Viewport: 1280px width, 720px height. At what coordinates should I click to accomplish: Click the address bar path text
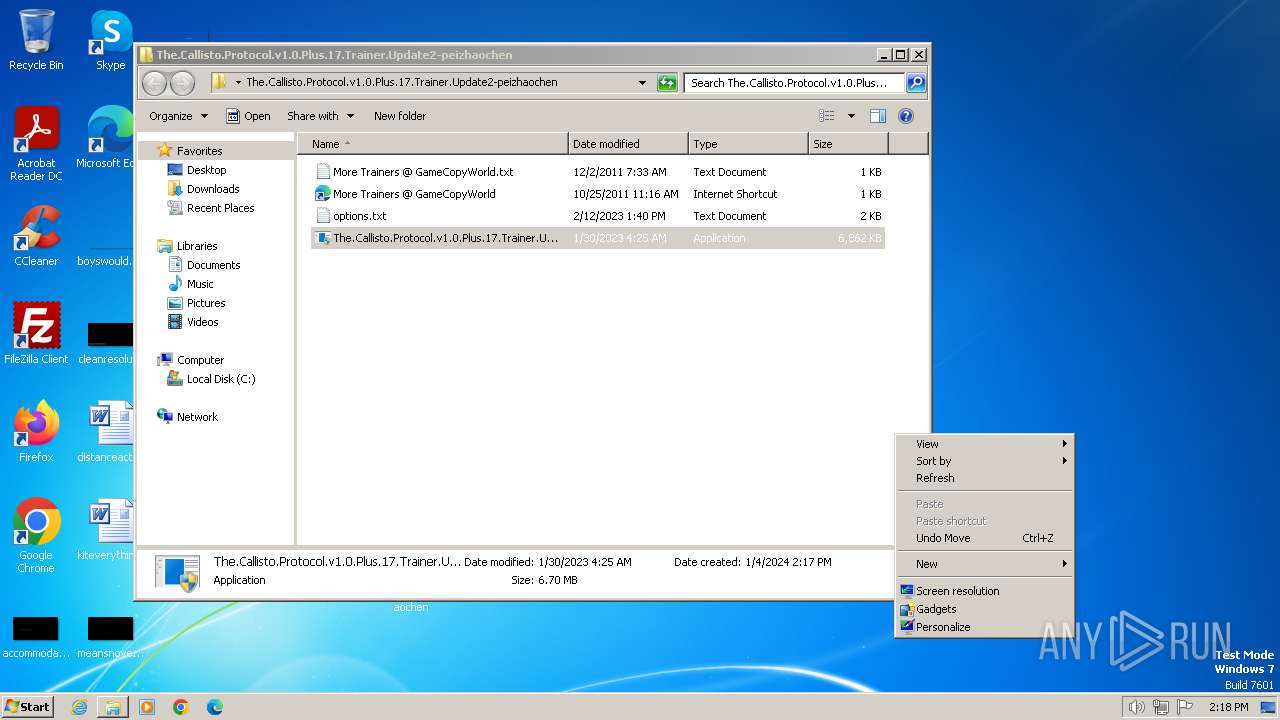pos(401,83)
